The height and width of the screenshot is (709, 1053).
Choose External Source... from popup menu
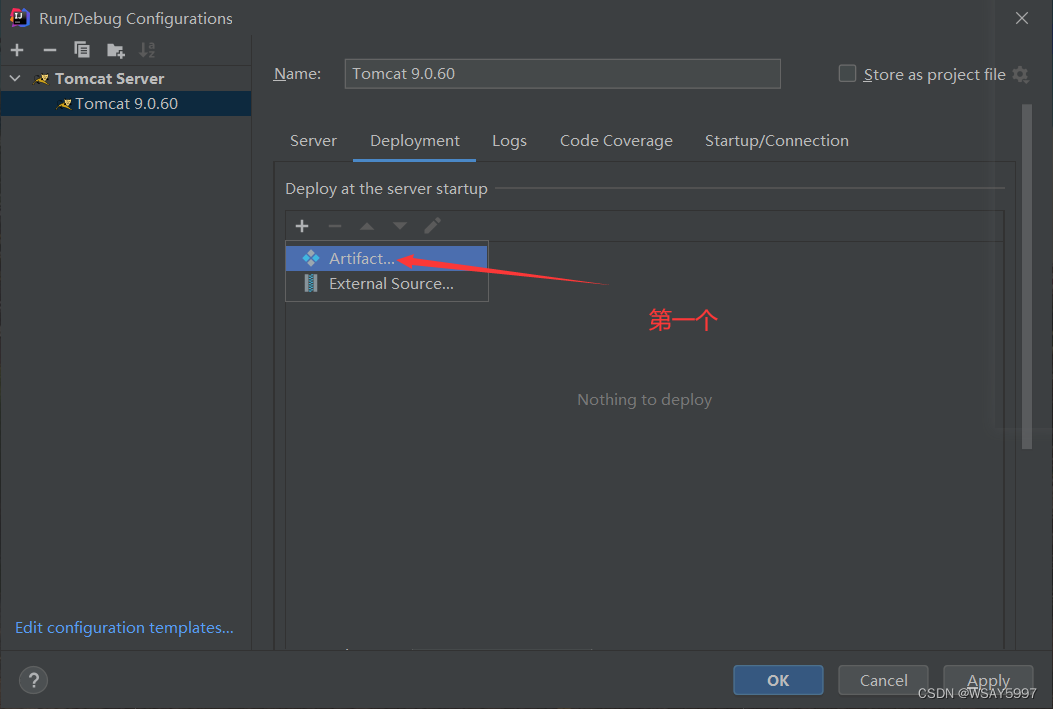click(x=386, y=284)
